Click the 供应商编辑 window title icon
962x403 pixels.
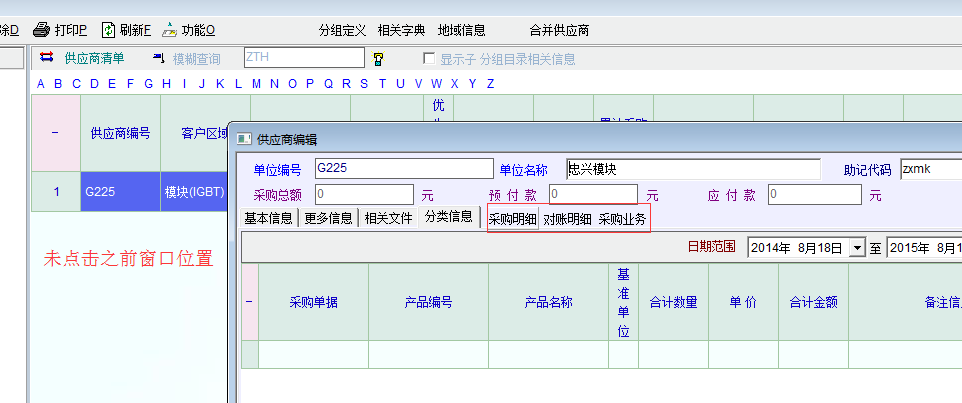click(245, 139)
